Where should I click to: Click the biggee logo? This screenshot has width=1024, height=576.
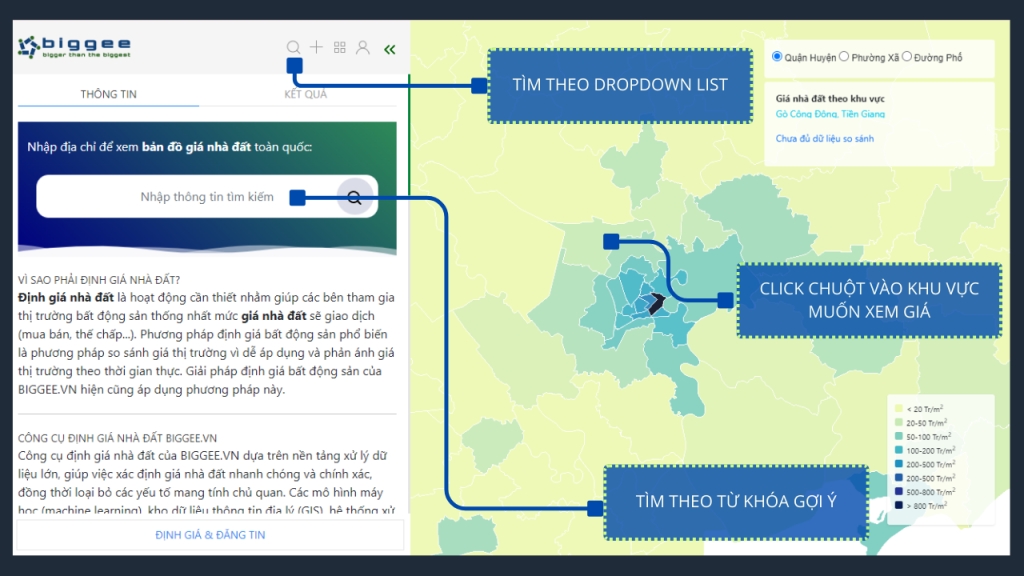click(x=75, y=47)
